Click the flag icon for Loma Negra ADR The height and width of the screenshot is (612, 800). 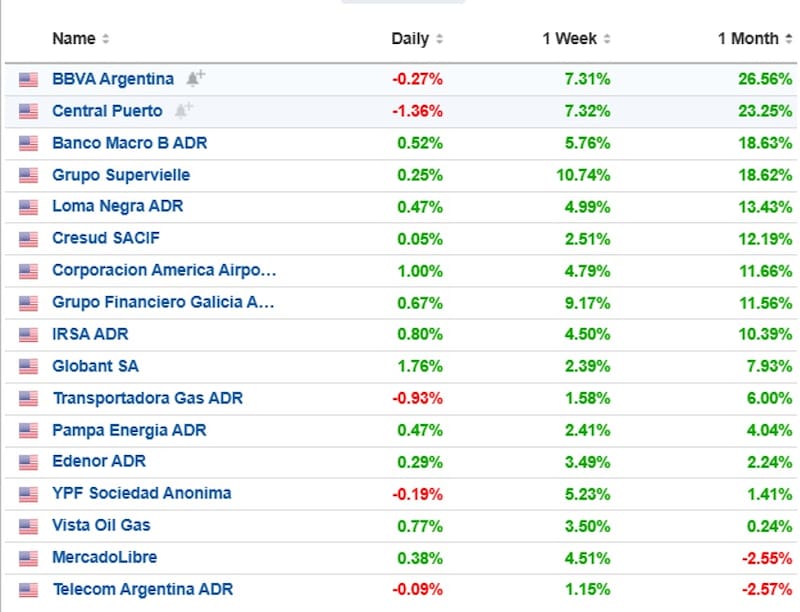click(28, 207)
